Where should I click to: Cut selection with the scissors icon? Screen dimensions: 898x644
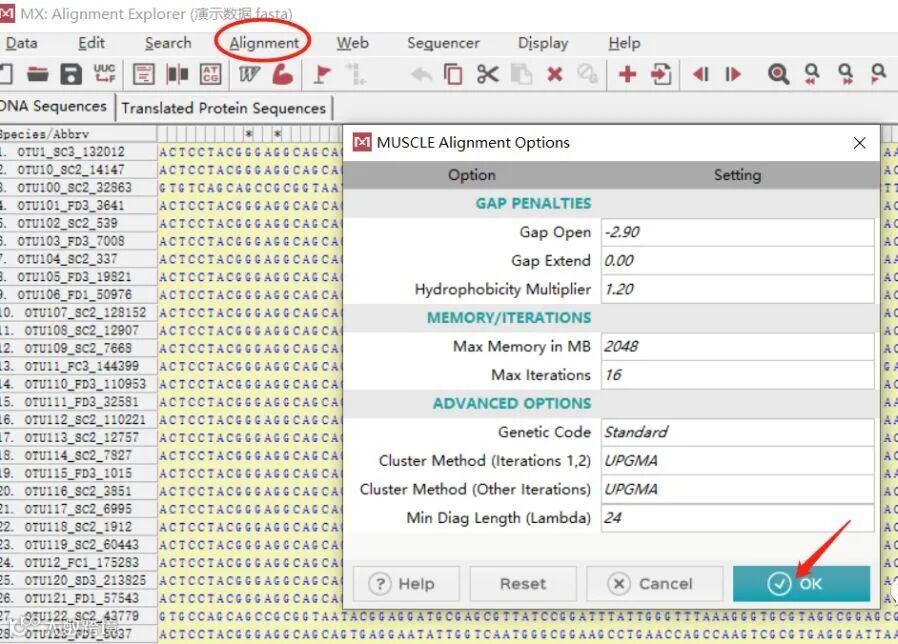(487, 74)
